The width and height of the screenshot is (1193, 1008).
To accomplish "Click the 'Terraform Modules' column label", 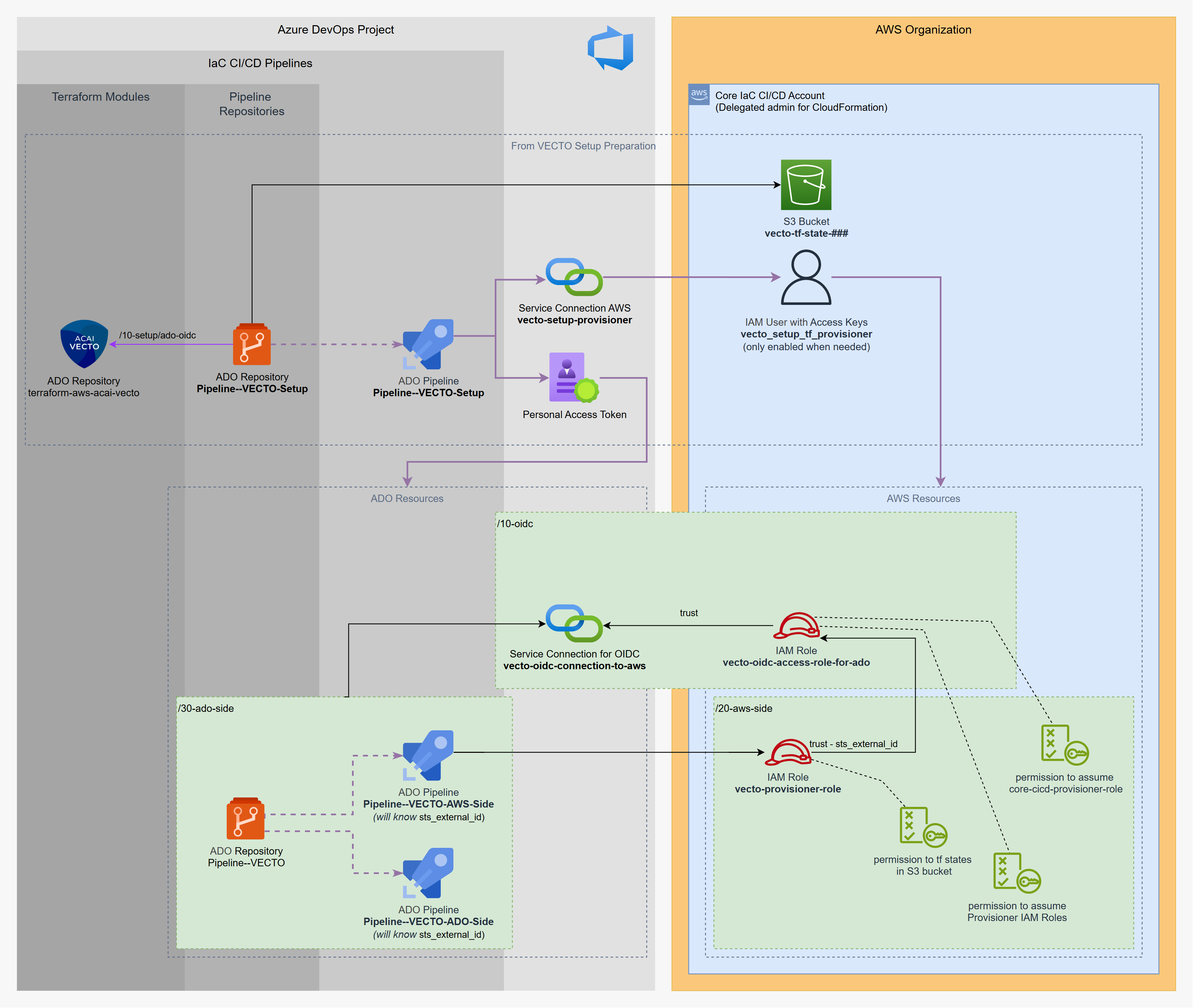I will (x=101, y=97).
